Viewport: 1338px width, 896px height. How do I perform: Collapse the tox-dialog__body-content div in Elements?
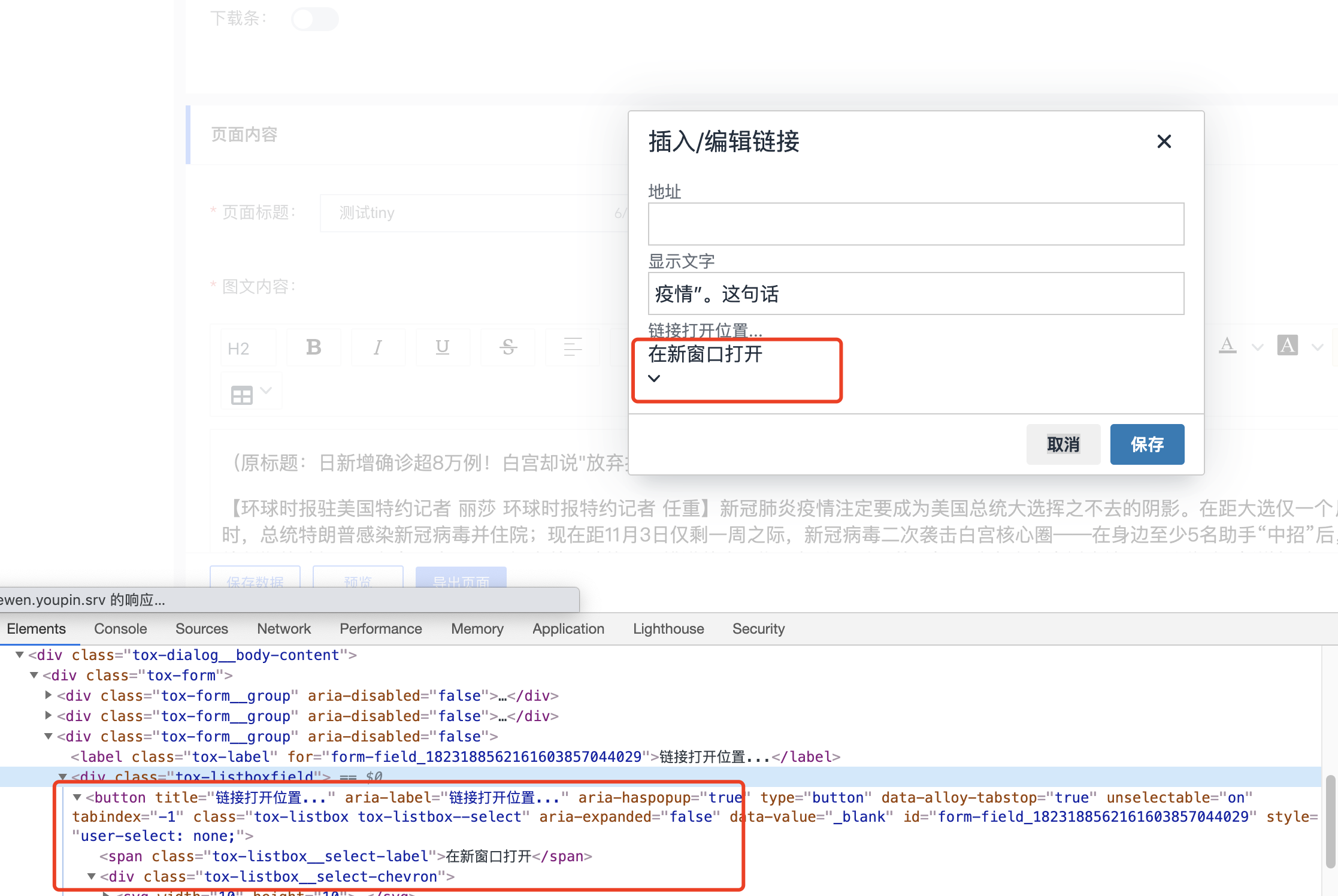(19, 655)
